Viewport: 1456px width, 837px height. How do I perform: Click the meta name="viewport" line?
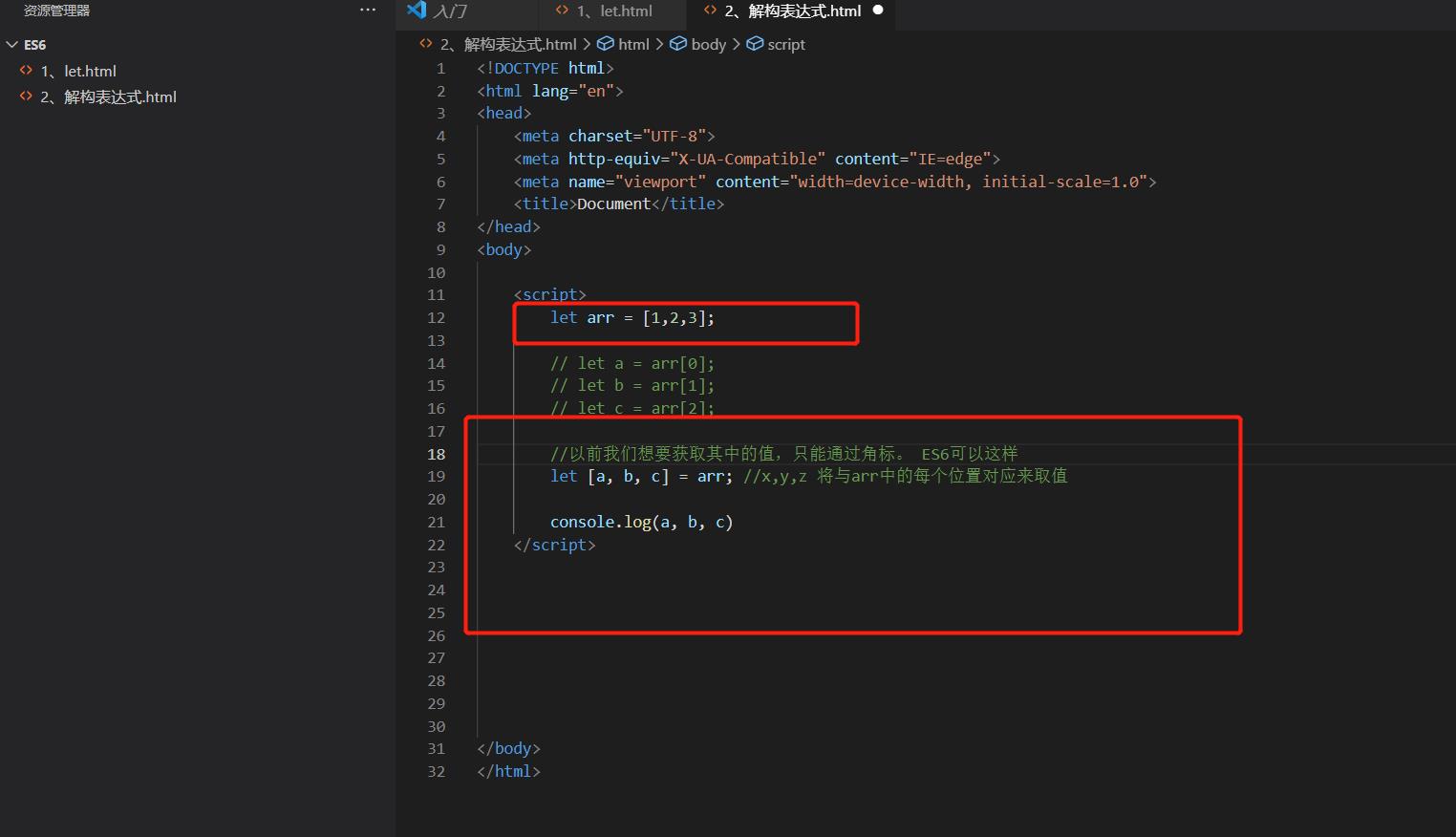(835, 182)
